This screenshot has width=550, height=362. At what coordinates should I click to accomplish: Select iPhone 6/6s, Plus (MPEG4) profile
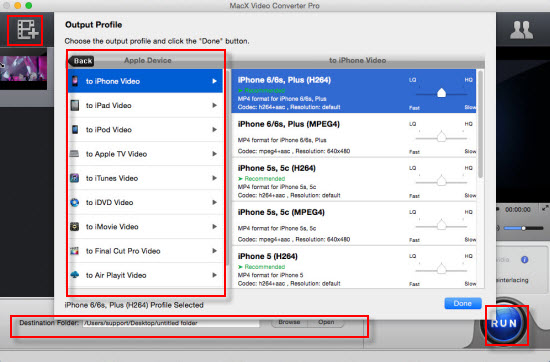click(x=354, y=135)
